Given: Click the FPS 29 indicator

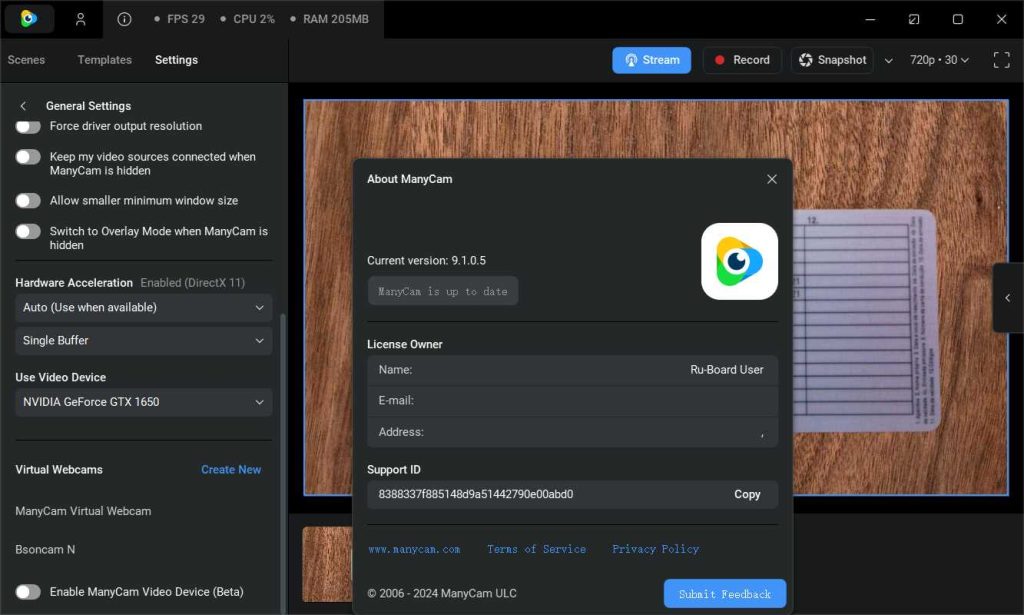Looking at the screenshot, I should 180,19.
